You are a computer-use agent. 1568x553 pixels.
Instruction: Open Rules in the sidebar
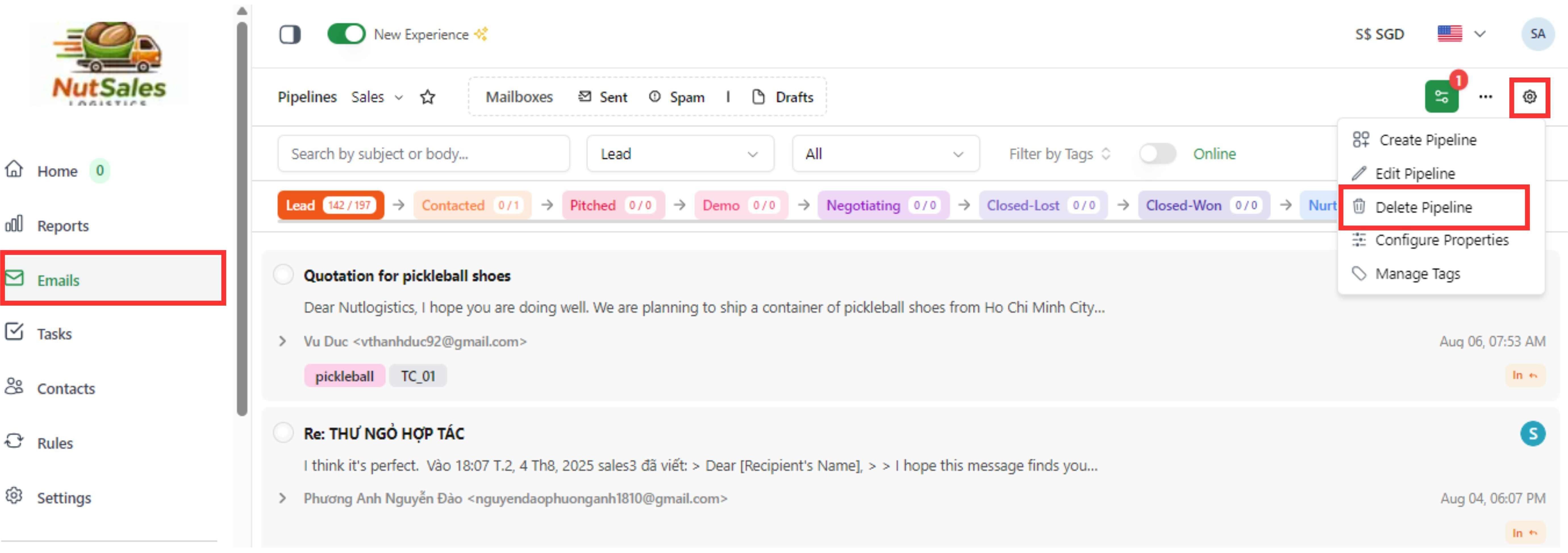click(55, 443)
